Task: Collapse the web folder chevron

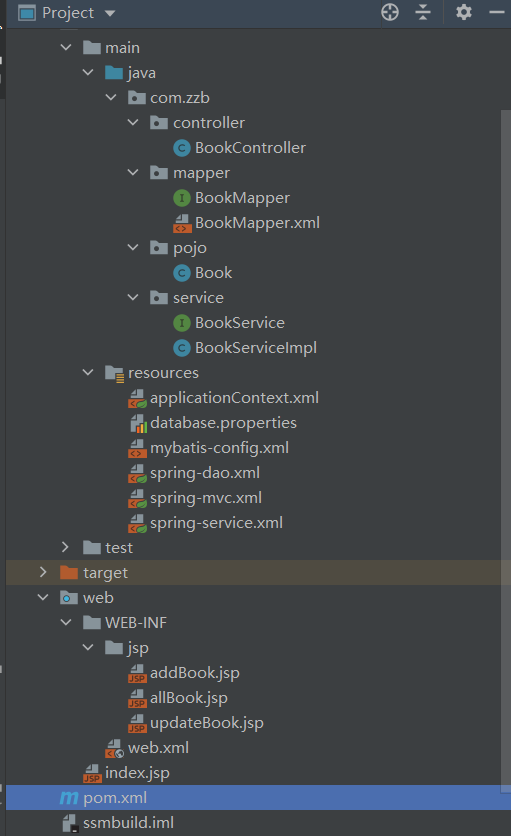Action: tap(44, 598)
